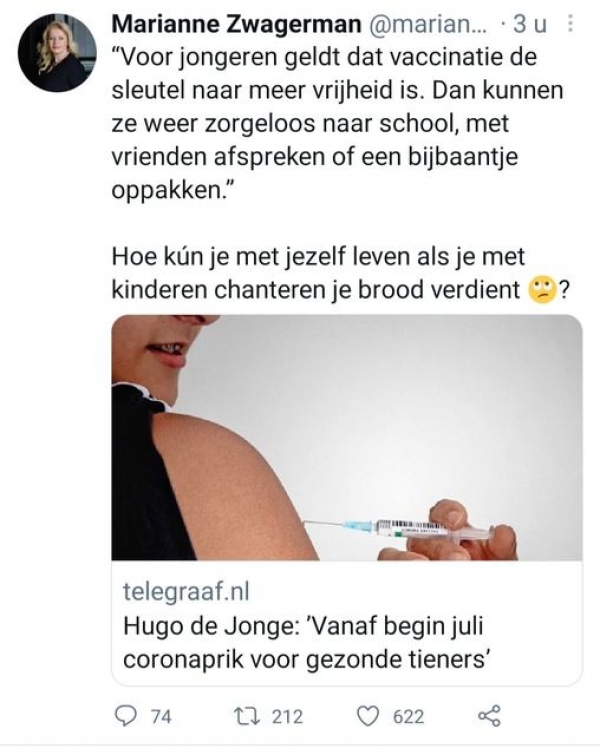The image size is (600, 755).
Task: Open the telegraaf.nl source link
Action: click(x=186, y=591)
